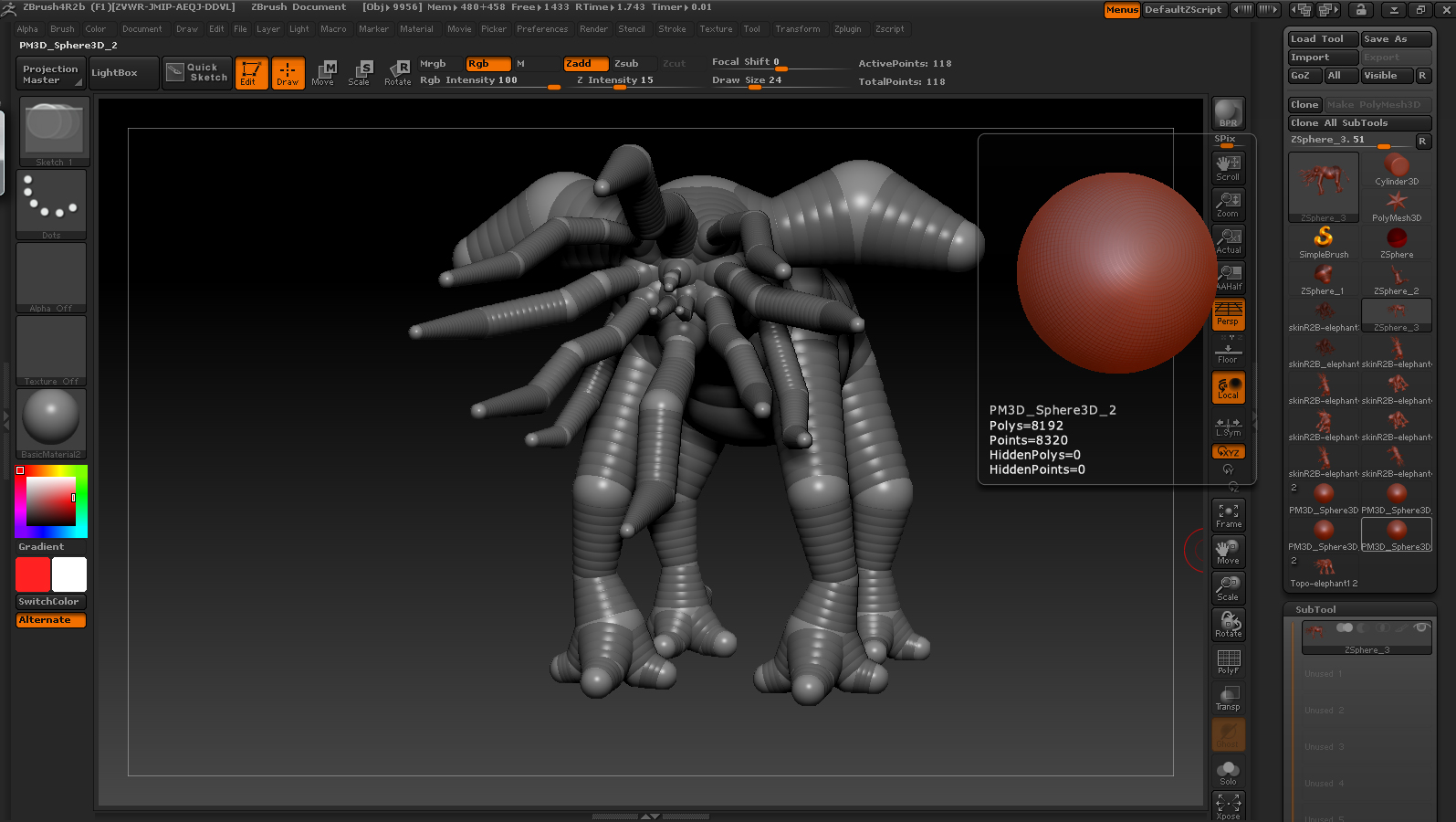Click the white secondary color swatch

69,574
